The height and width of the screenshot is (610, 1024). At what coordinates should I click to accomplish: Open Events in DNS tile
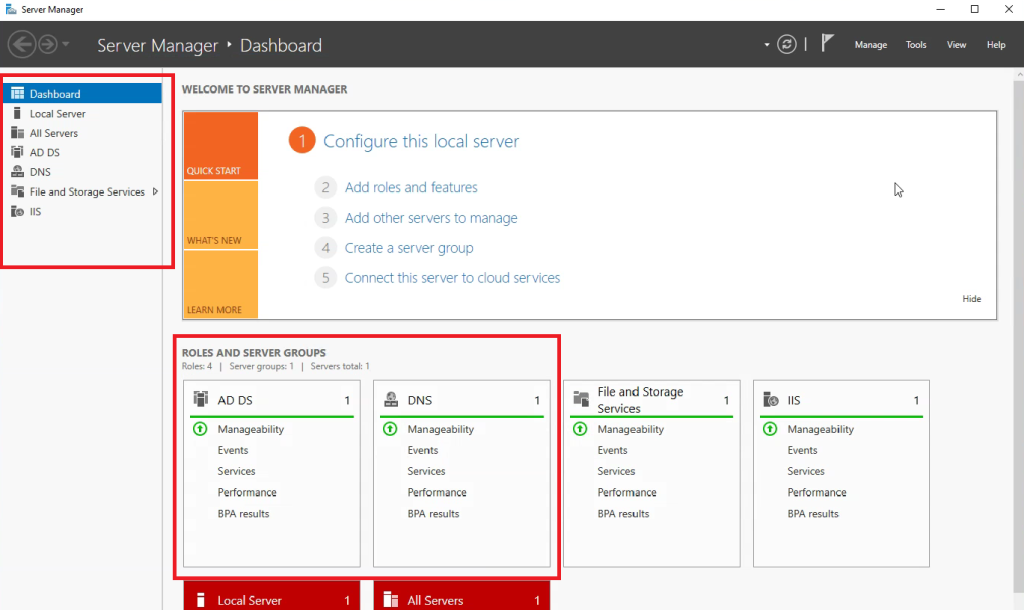423,450
